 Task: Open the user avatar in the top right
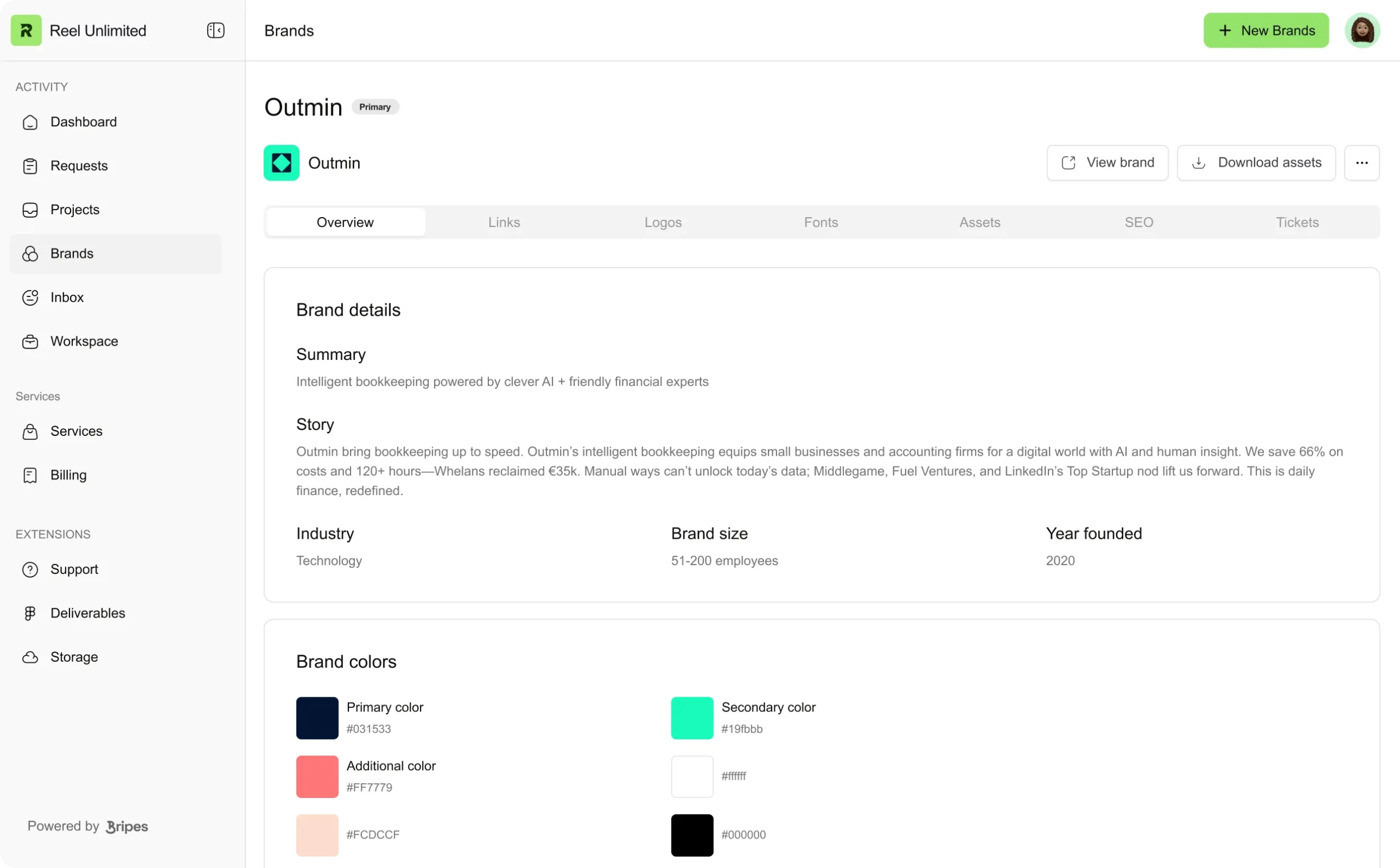[1362, 31]
